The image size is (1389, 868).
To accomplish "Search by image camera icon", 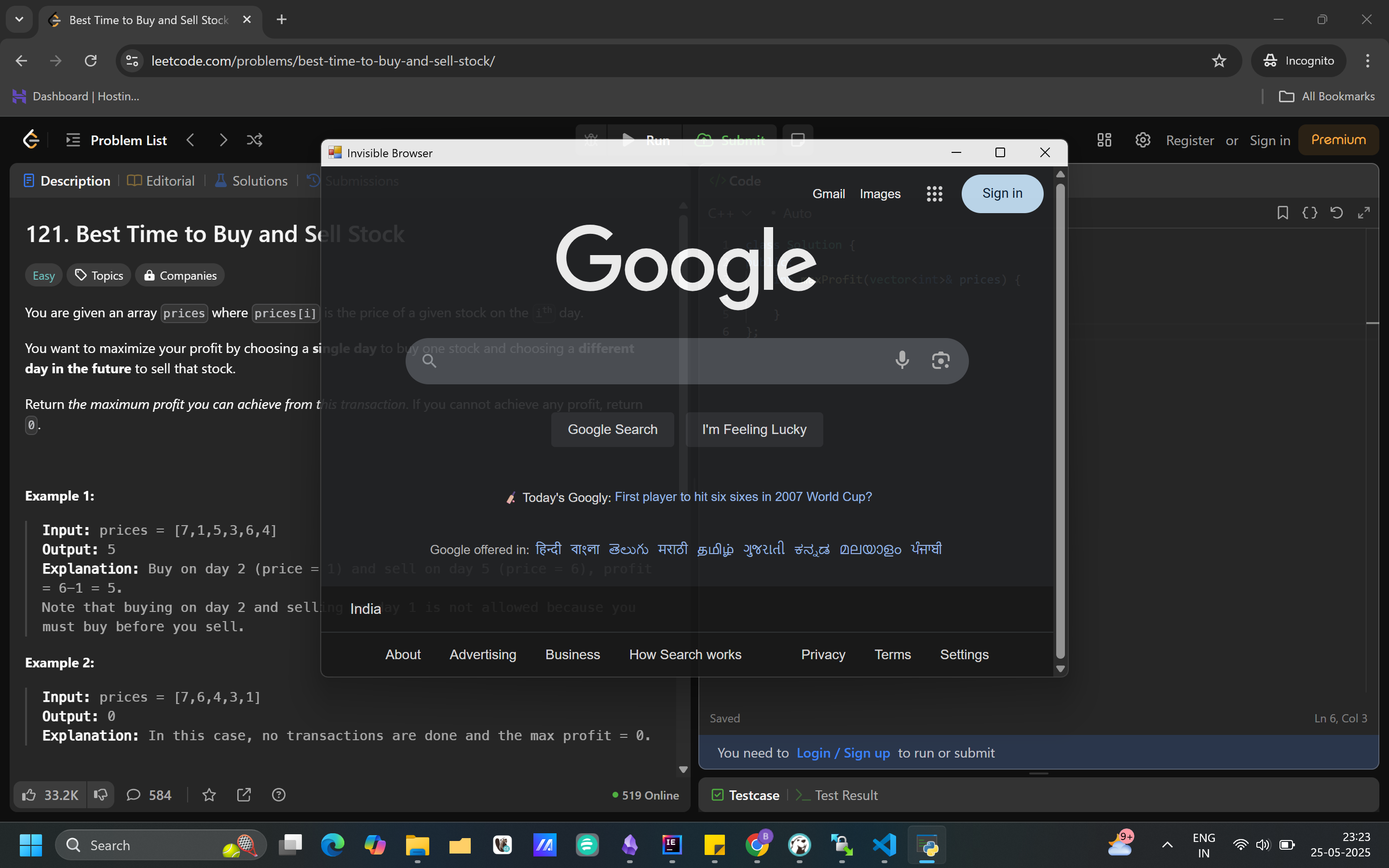I will point(940,361).
